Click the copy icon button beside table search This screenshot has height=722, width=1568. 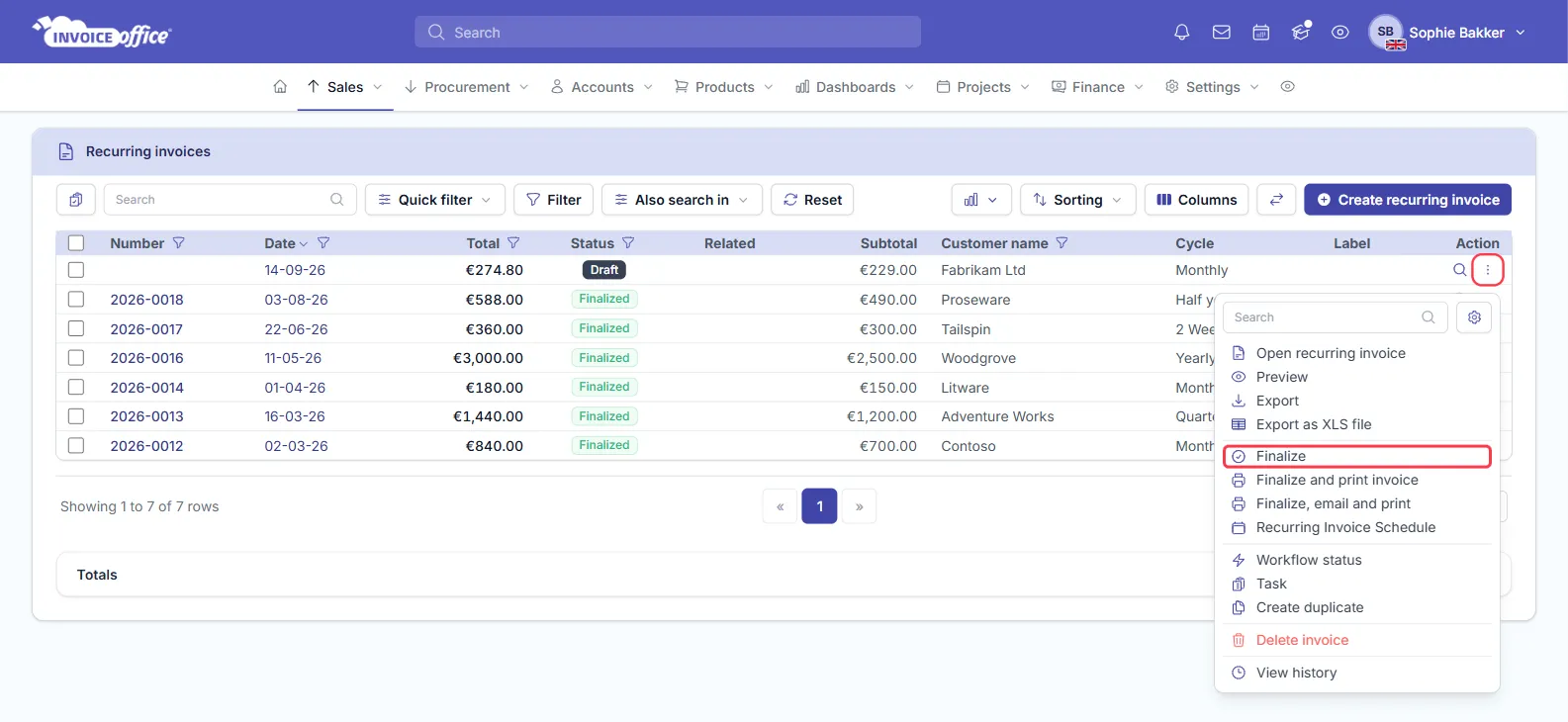[x=76, y=200]
